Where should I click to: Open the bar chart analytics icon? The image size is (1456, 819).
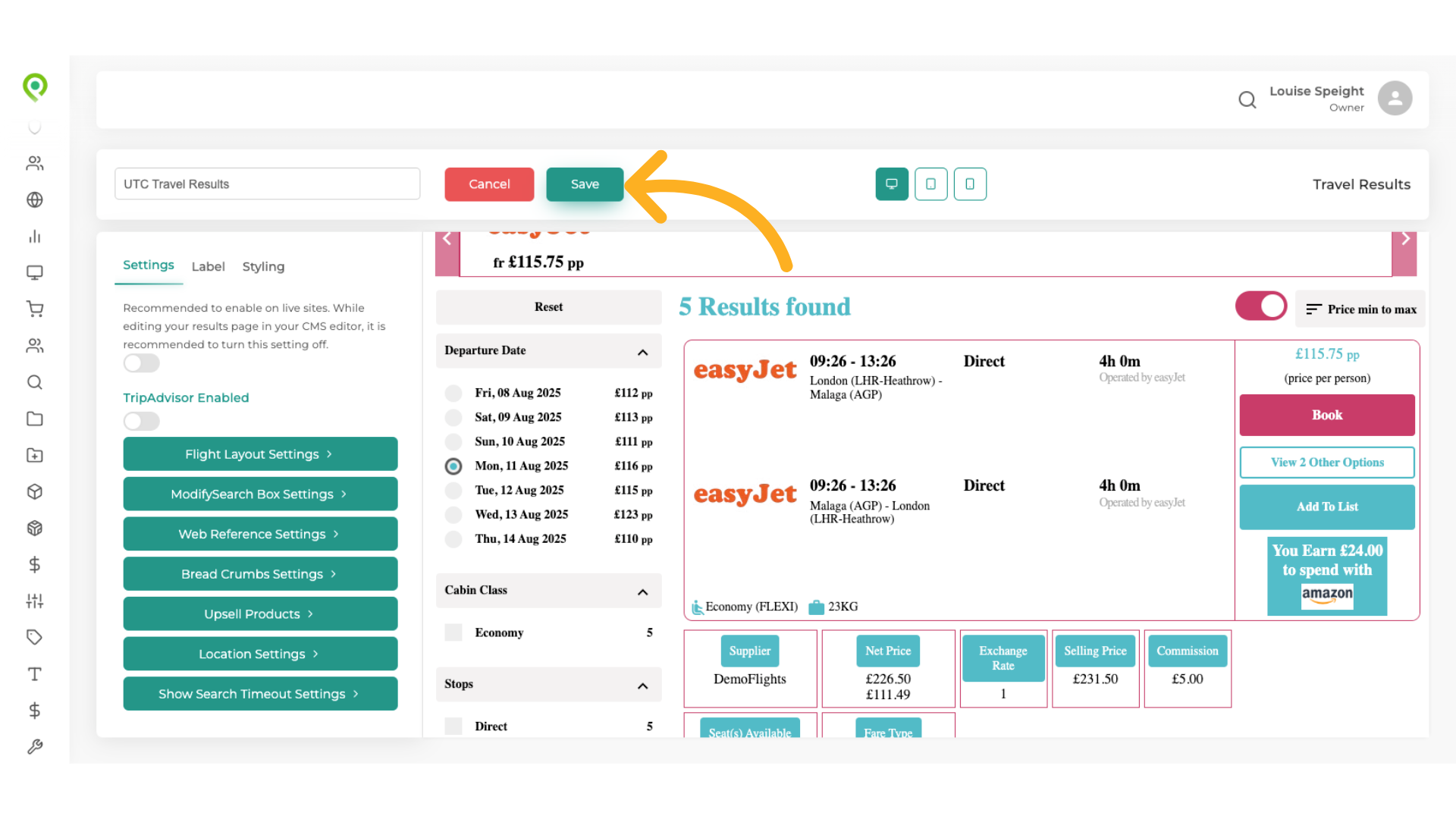tap(34, 237)
